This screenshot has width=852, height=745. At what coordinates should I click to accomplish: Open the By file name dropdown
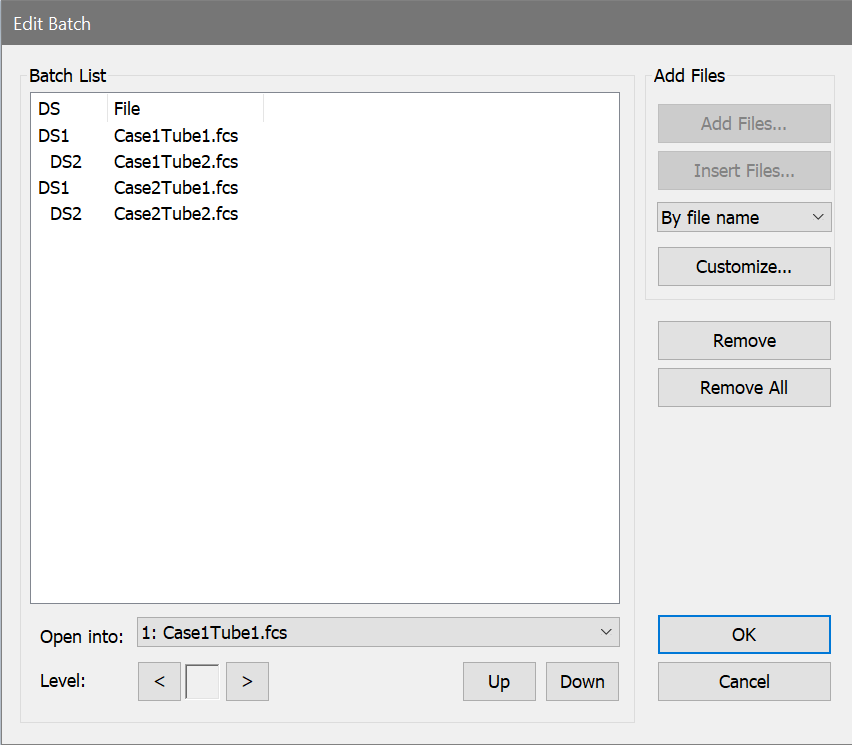(x=744, y=217)
